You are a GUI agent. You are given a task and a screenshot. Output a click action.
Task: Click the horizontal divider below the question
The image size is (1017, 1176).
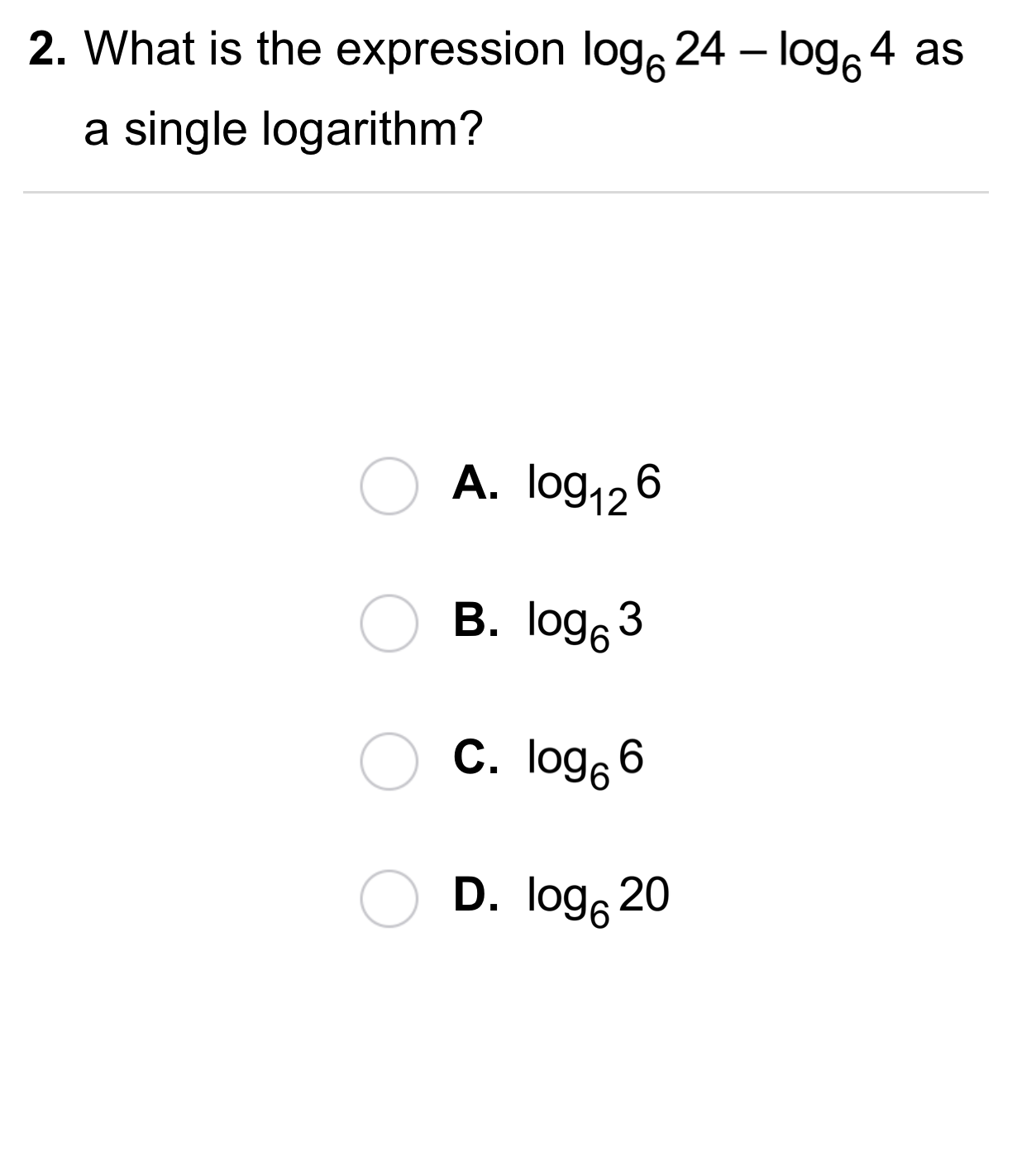506,192
